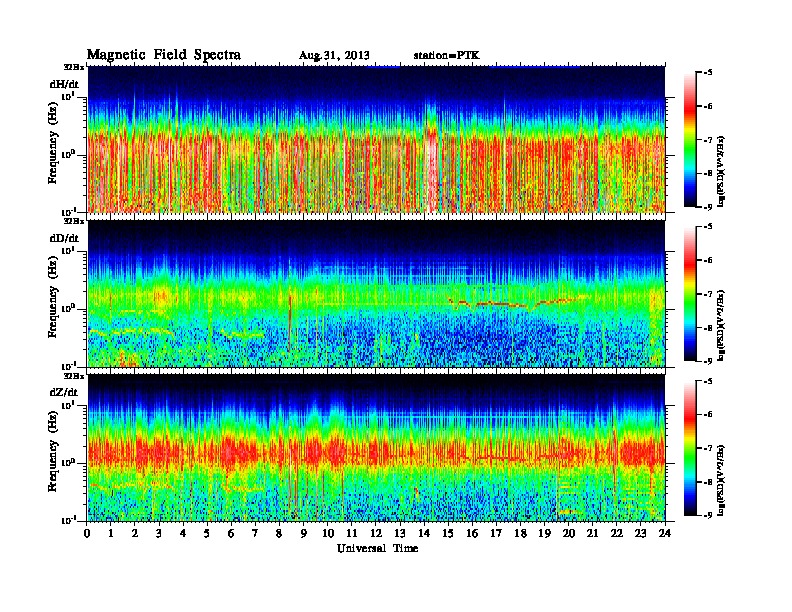The width and height of the screenshot is (792, 612).
Task: Click hour tick "11" on the time axis
Action: click(352, 533)
